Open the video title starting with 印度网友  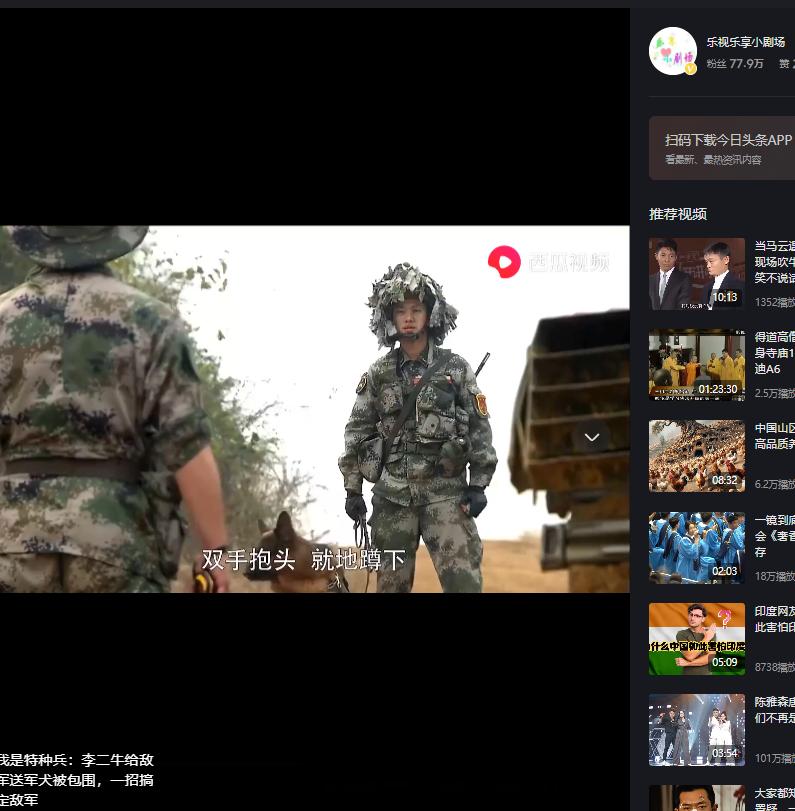coord(774,619)
